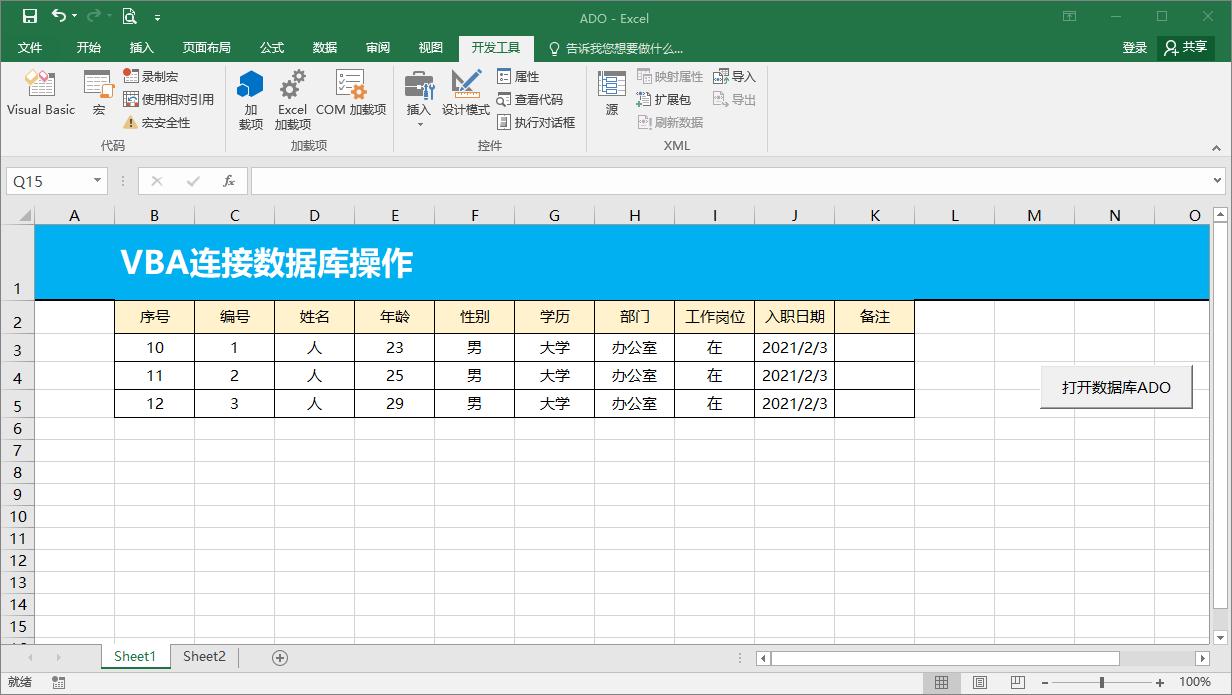Click the Excel 加载项 icon
The height and width of the screenshot is (695, 1232).
[x=292, y=95]
